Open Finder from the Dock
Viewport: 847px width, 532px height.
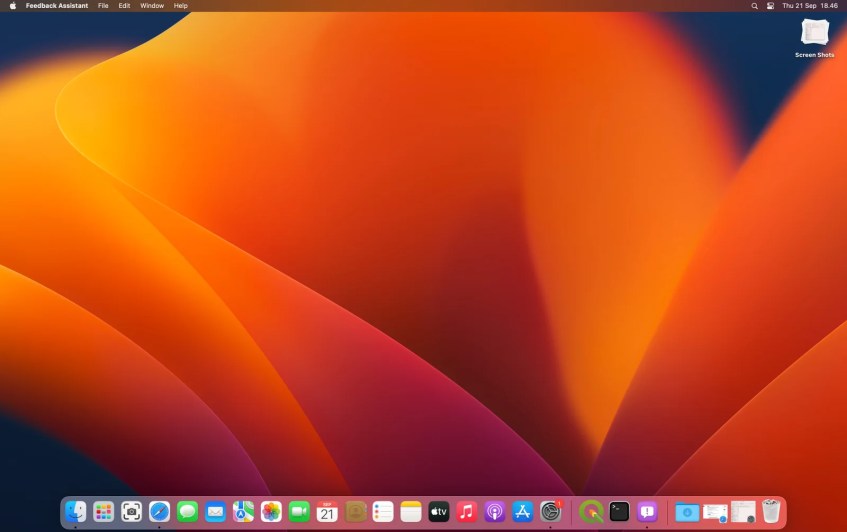pyautogui.click(x=76, y=511)
